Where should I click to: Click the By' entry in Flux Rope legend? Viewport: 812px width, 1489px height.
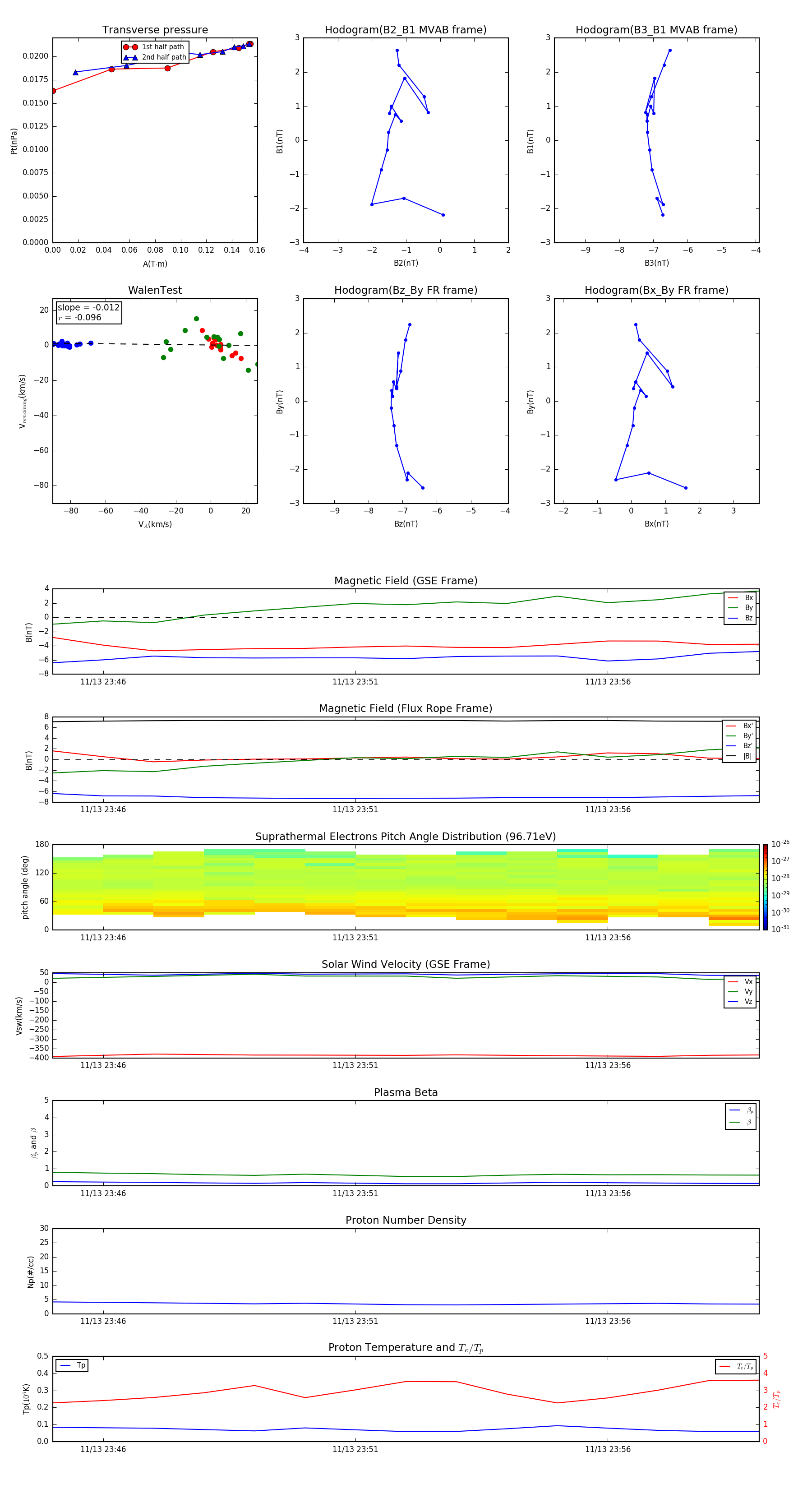739,736
